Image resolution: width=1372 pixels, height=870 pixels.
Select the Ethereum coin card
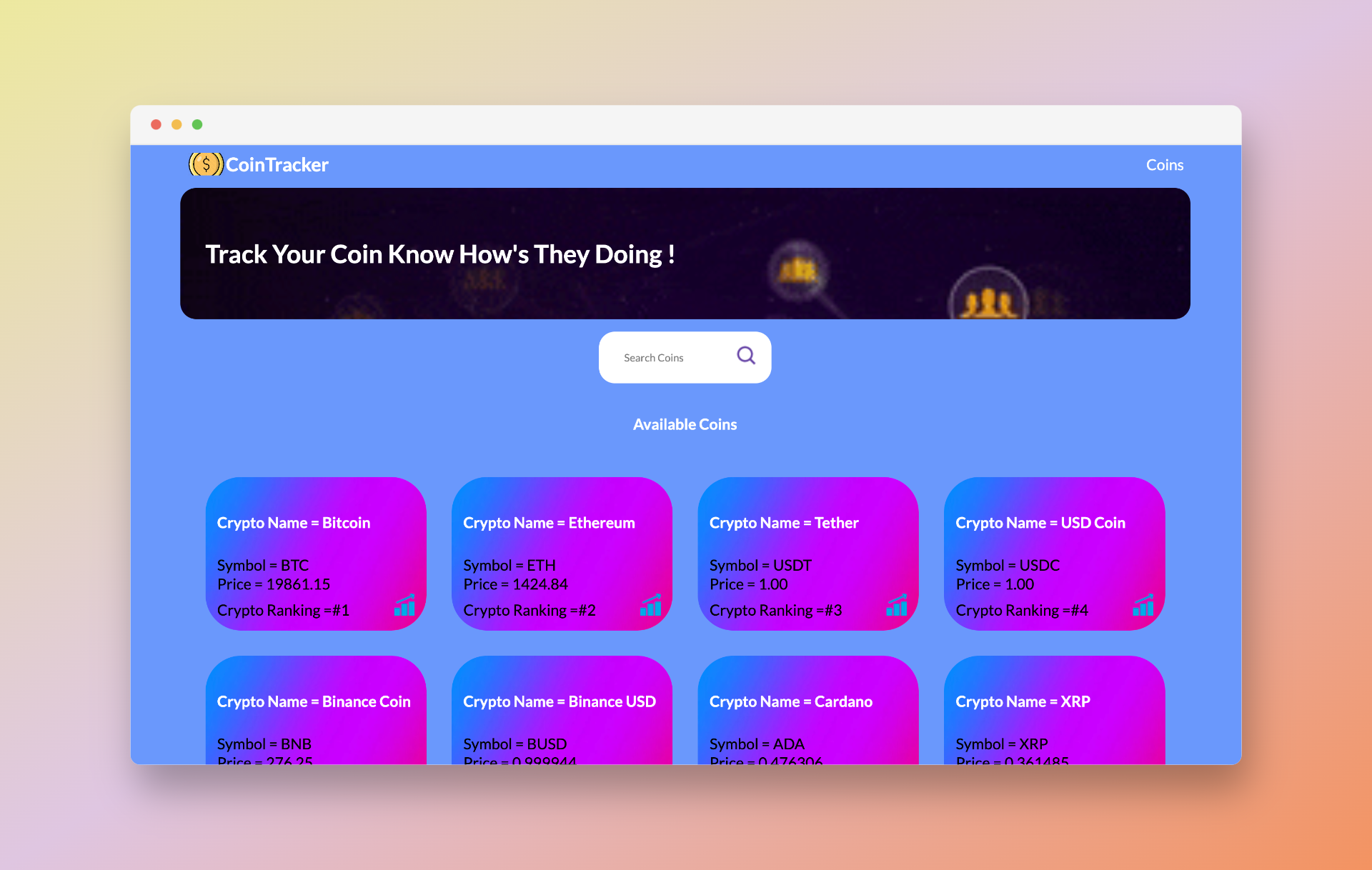[562, 554]
